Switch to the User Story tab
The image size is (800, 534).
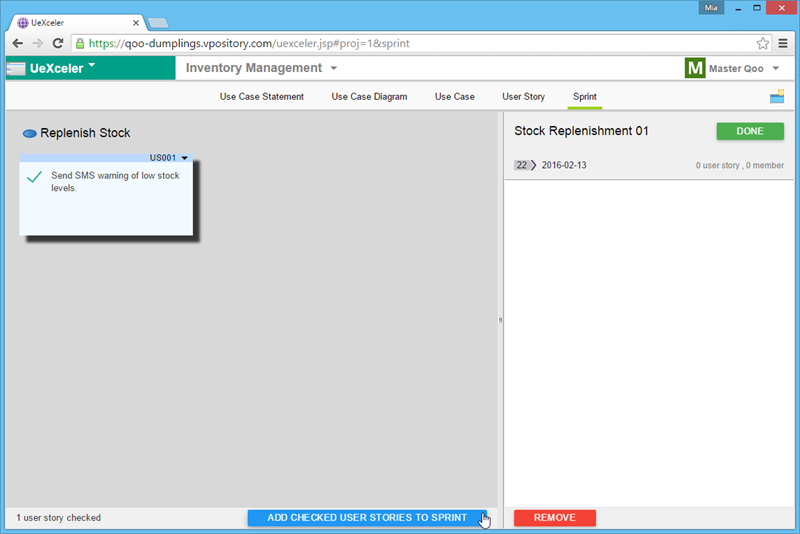pyautogui.click(x=523, y=96)
